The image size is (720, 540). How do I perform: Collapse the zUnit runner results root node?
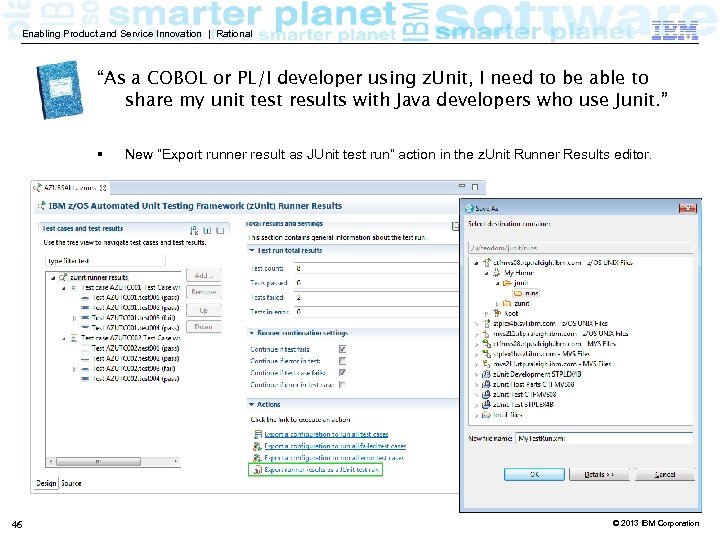(x=53, y=278)
